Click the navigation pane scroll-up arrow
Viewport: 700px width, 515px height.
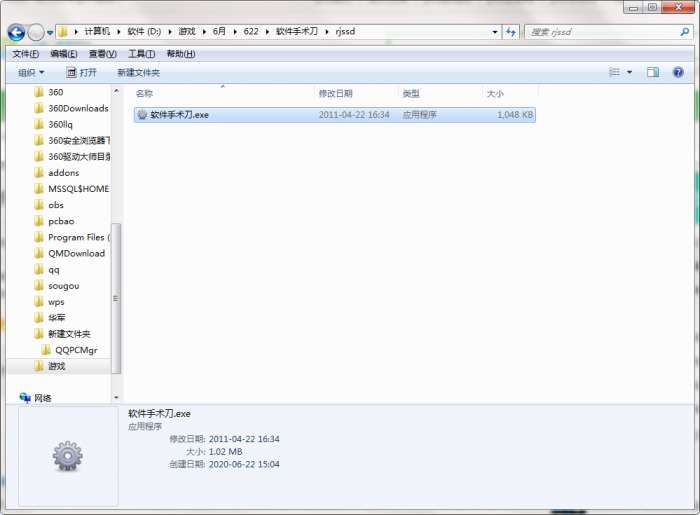tap(116, 91)
